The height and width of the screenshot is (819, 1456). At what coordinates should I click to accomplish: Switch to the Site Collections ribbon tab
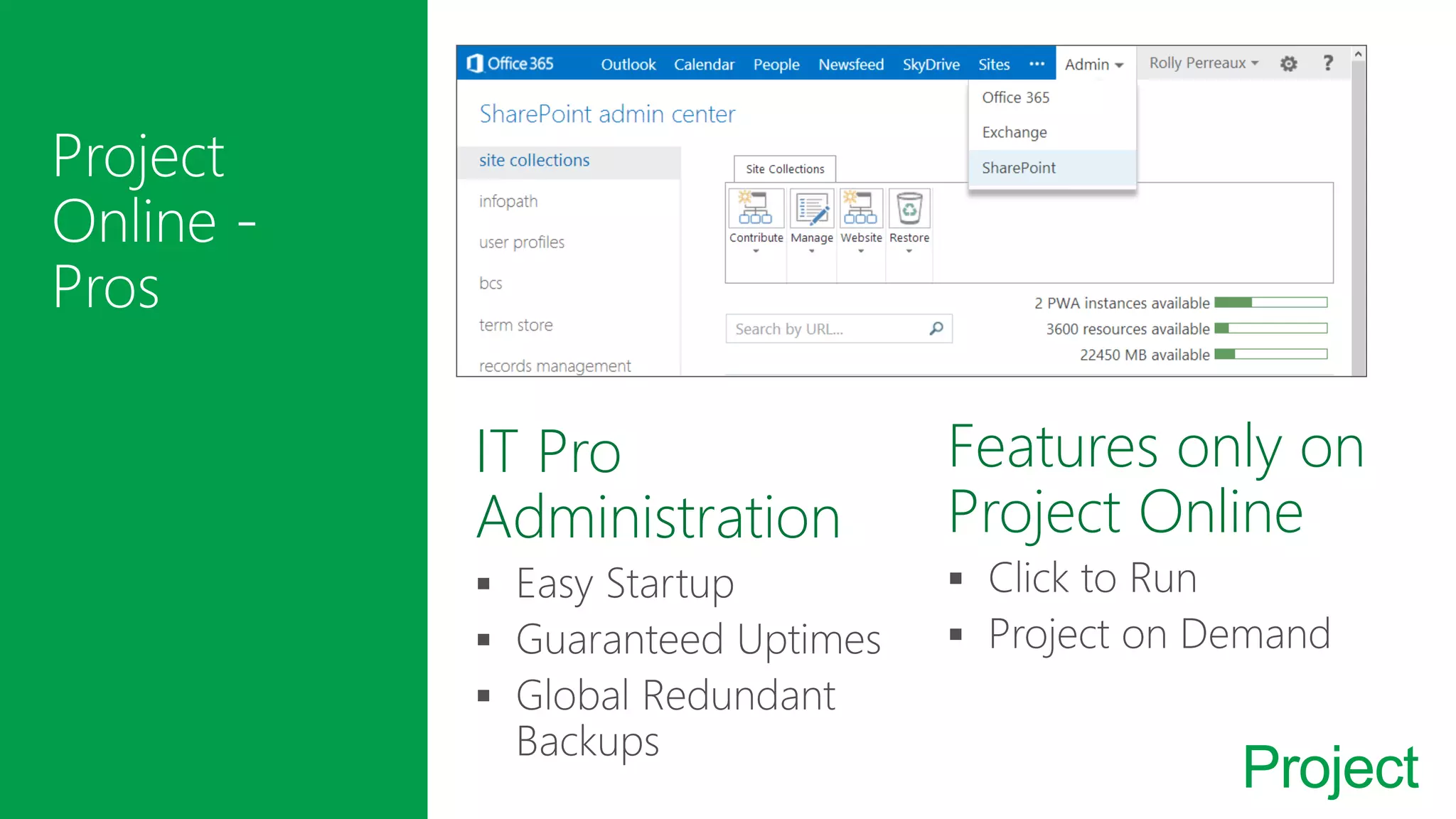(785, 169)
